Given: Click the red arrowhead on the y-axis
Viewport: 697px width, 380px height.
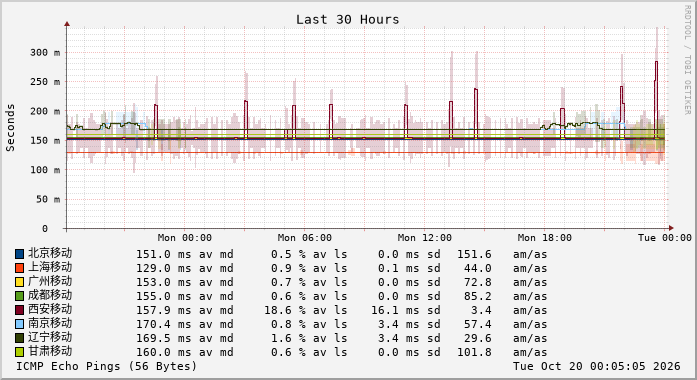Looking at the screenshot, I should point(67,24).
